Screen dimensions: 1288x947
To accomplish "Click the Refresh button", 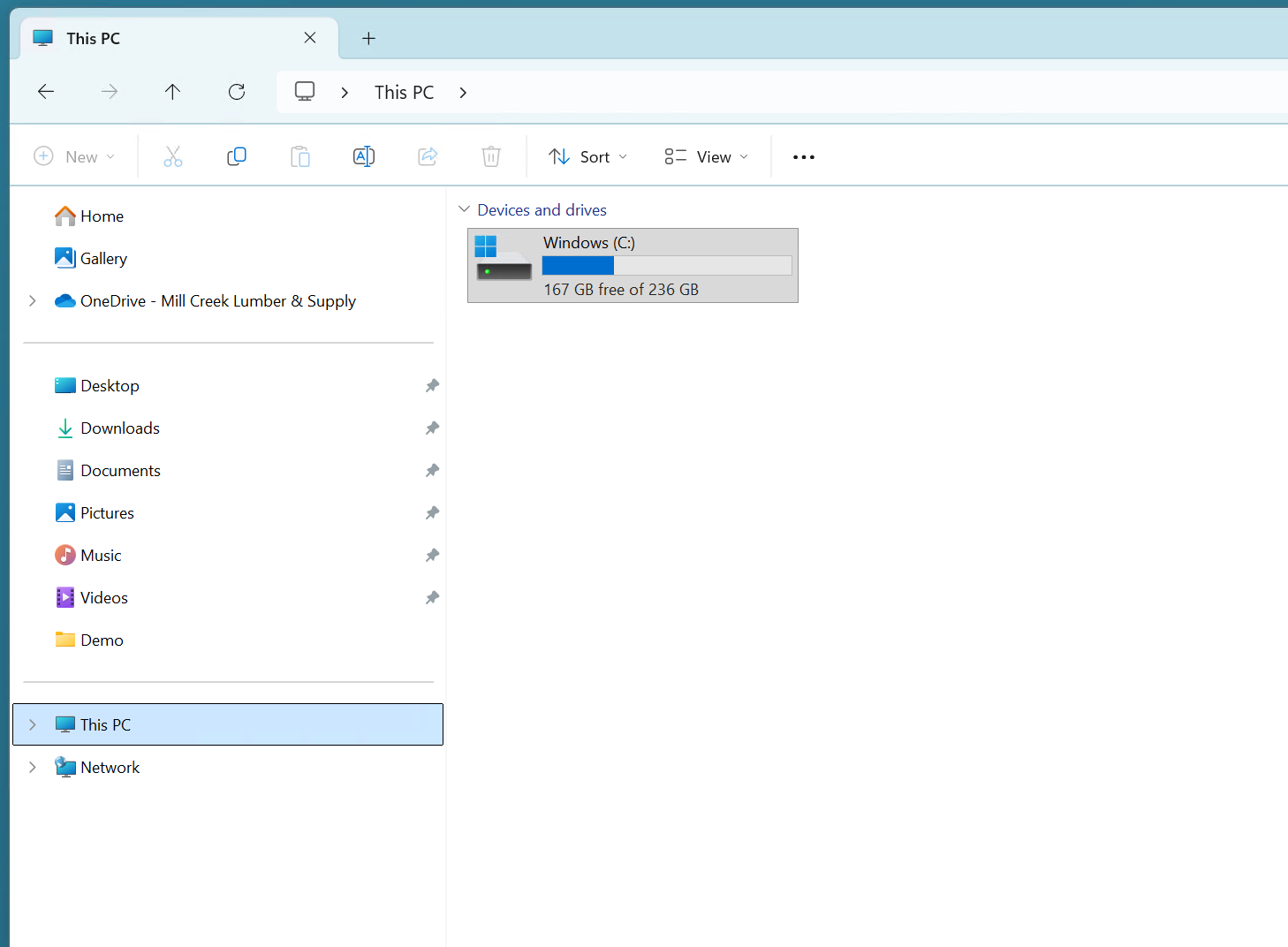I will tap(237, 92).
